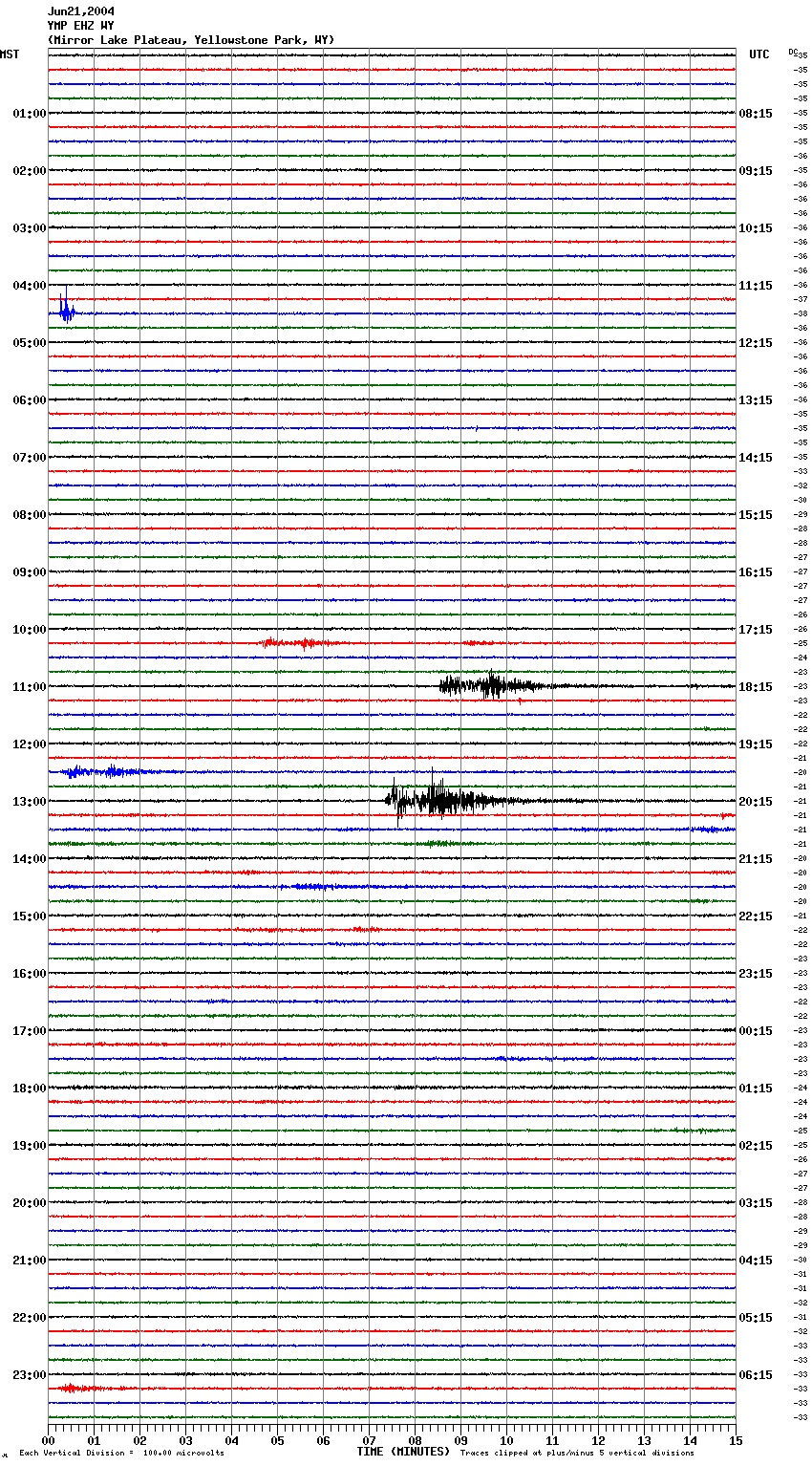
Task: Click the red tremor signal below the 10:00 trace
Action: (x=298, y=643)
